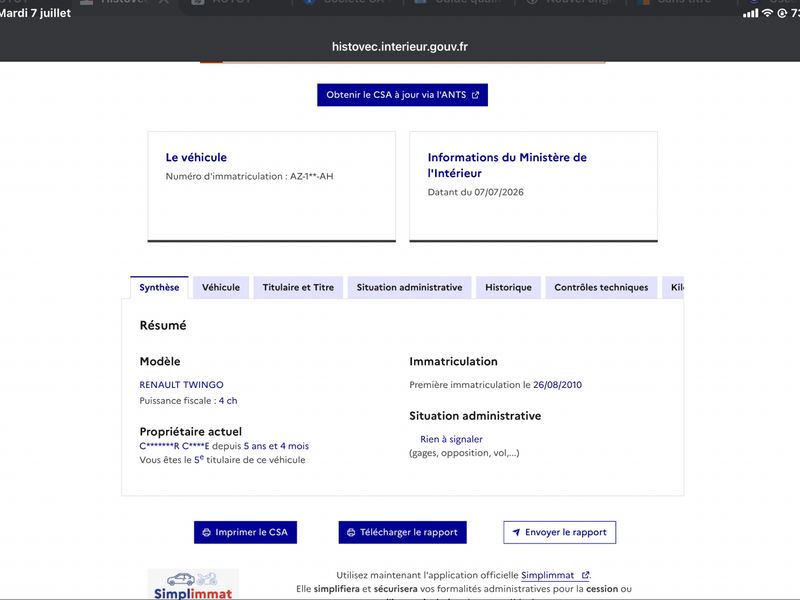The height and width of the screenshot is (600, 800).
Task: Click the 5e titulaire de ce véhicule text
Action: click(249, 460)
